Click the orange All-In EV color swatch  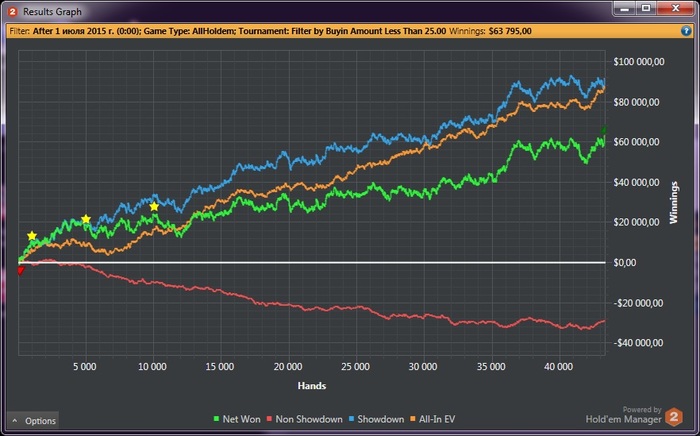[x=412, y=419]
